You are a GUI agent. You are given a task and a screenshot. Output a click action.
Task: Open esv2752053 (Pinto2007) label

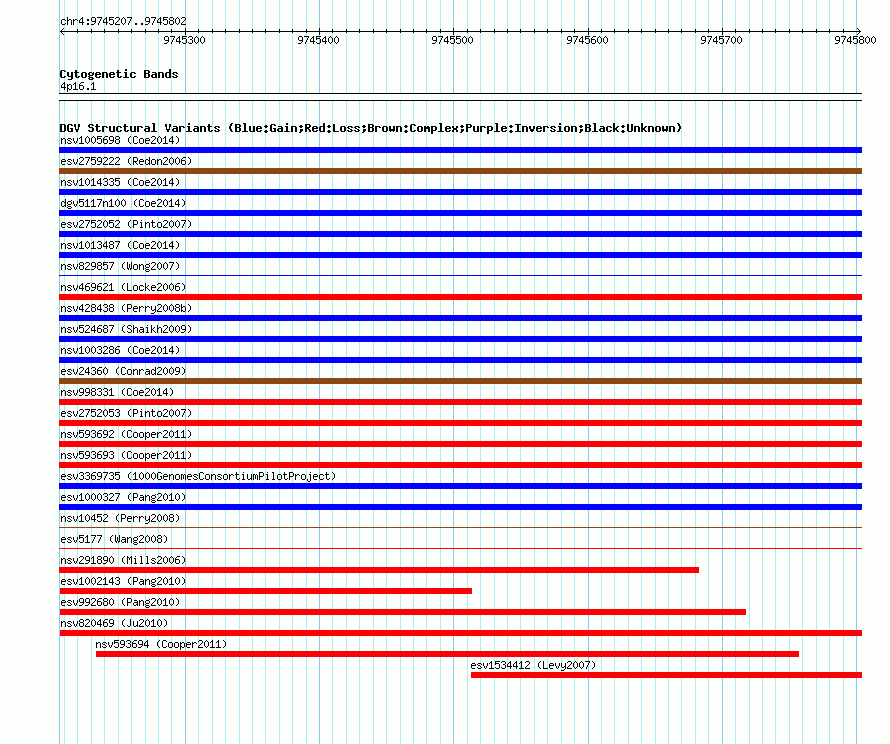[x=126, y=413]
